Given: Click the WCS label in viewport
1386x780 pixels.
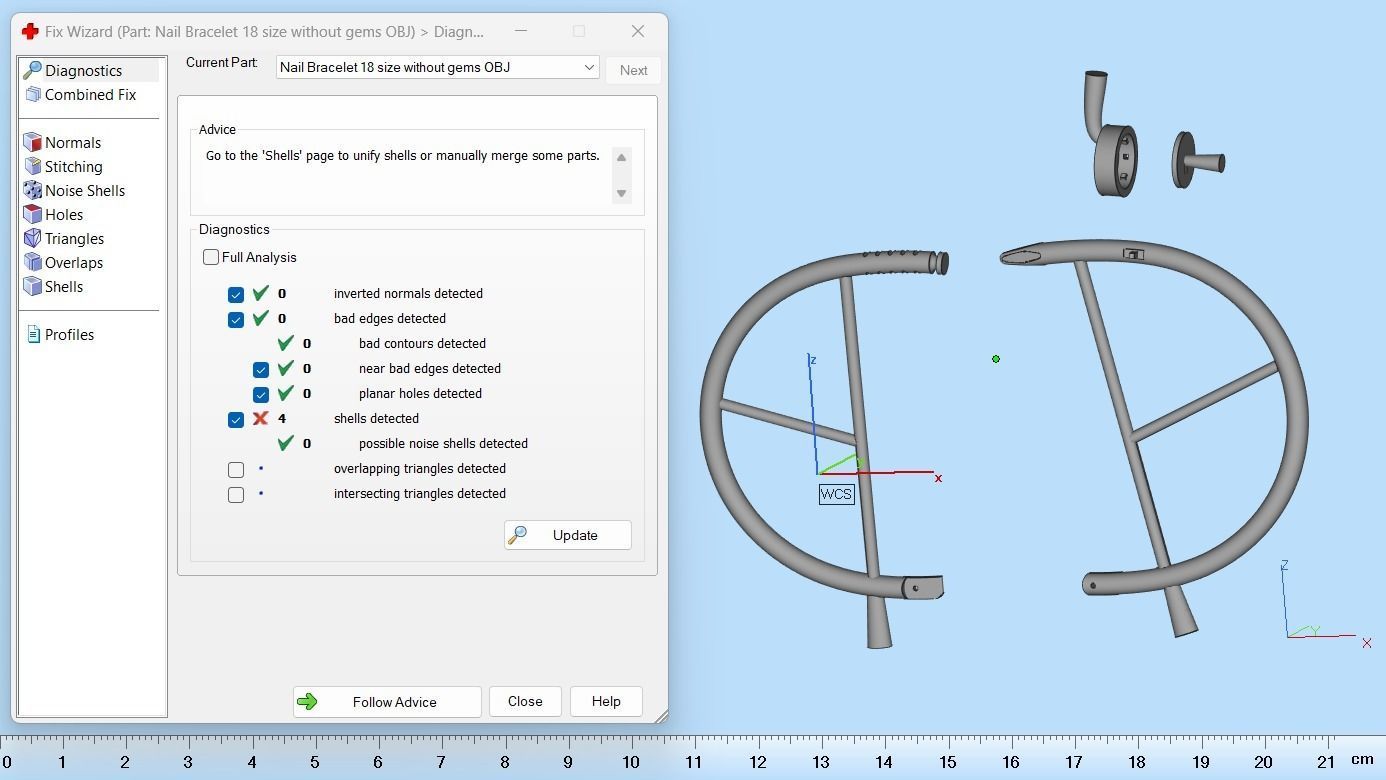Looking at the screenshot, I should 837,494.
